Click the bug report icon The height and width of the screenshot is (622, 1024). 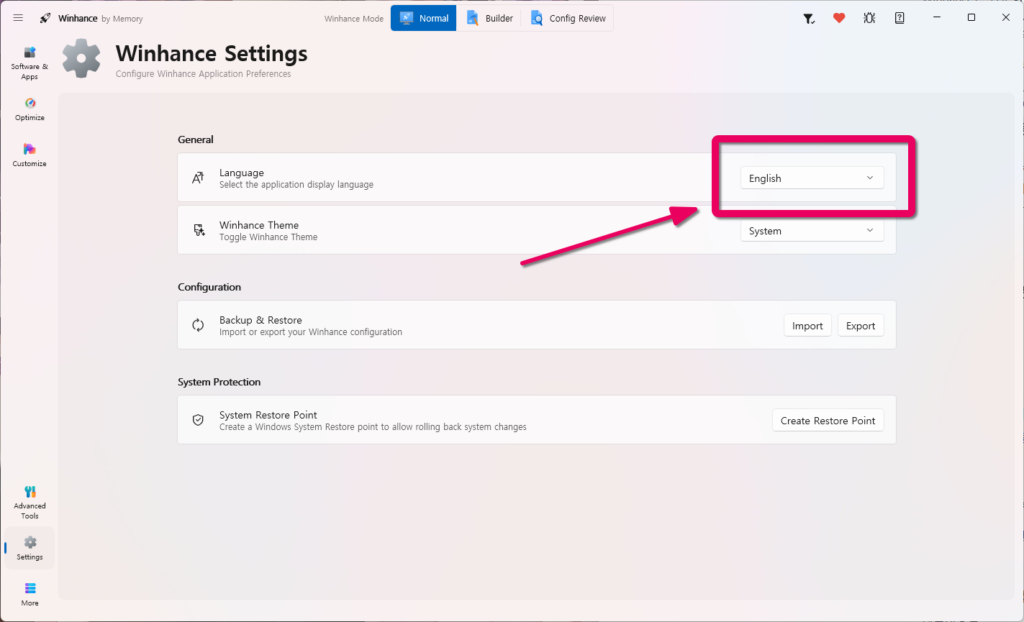click(869, 18)
